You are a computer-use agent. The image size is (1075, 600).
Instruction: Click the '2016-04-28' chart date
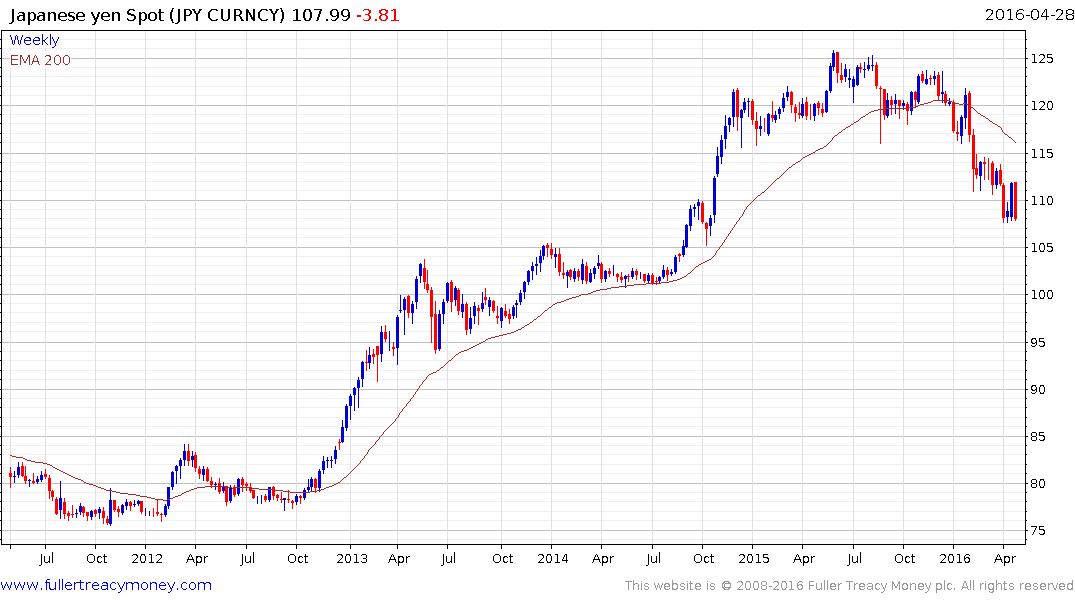click(x=1028, y=14)
